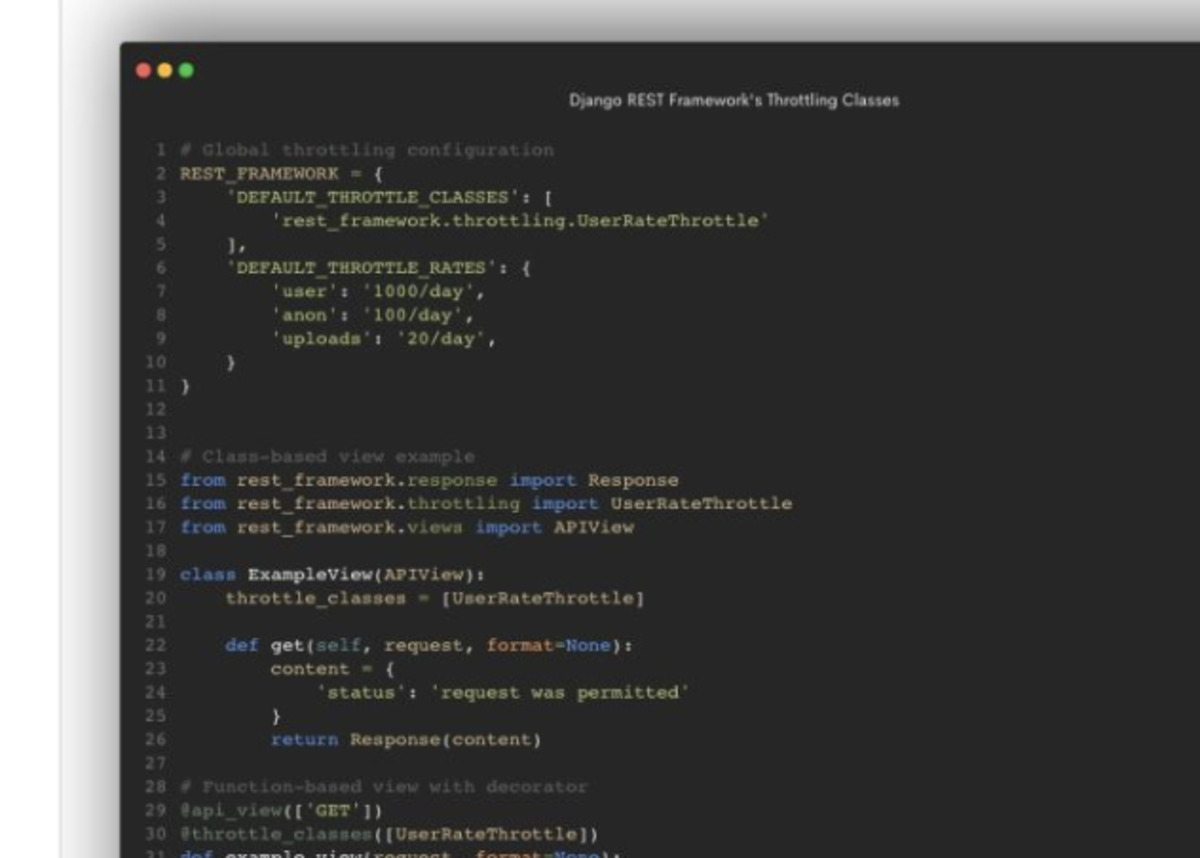
Task: Click 'throttle_classes = [UserRateThrottle]' on line 20
Action: [435, 598]
